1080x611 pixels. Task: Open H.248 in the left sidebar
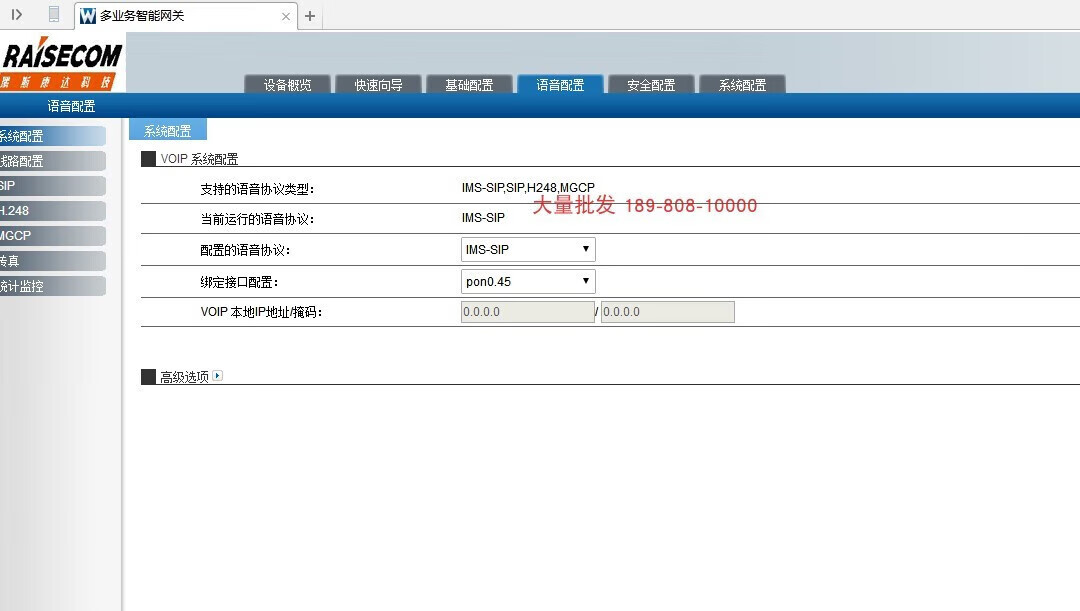click(x=50, y=211)
